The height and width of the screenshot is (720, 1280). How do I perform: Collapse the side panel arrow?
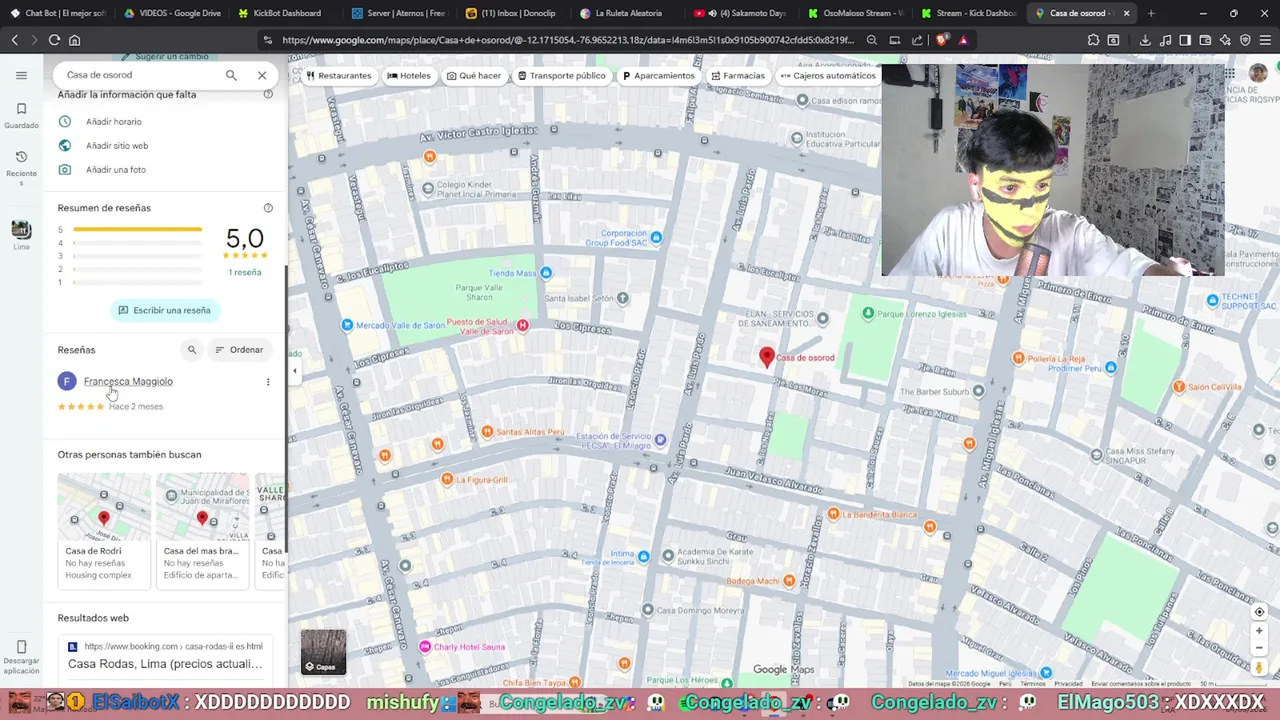pyautogui.click(x=294, y=370)
